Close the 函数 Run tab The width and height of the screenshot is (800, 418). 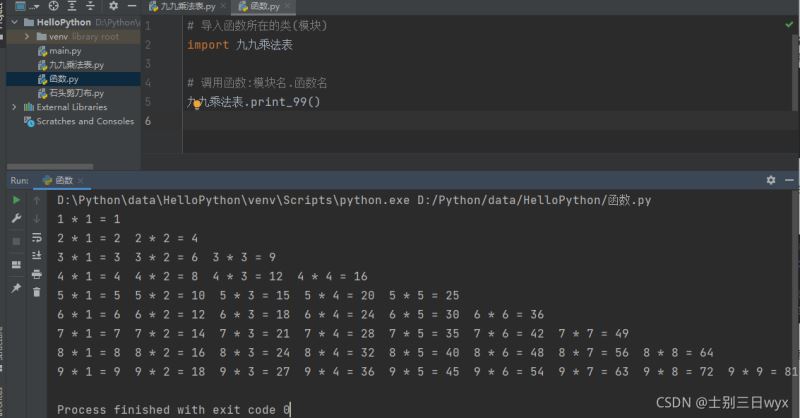pyautogui.click(x=80, y=180)
